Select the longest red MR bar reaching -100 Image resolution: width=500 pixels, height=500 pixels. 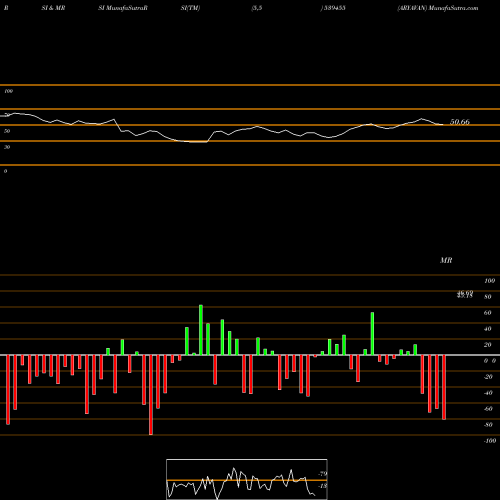coord(151,395)
